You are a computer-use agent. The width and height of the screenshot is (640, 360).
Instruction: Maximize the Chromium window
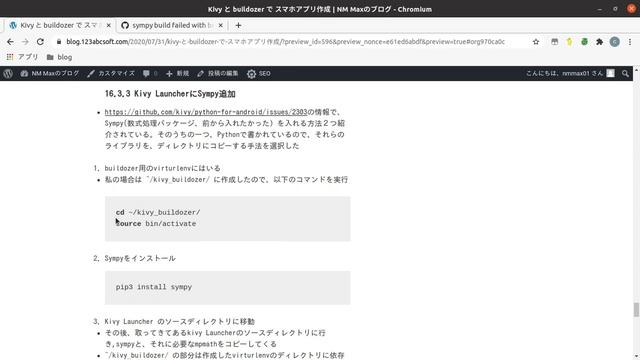(x=615, y=9)
